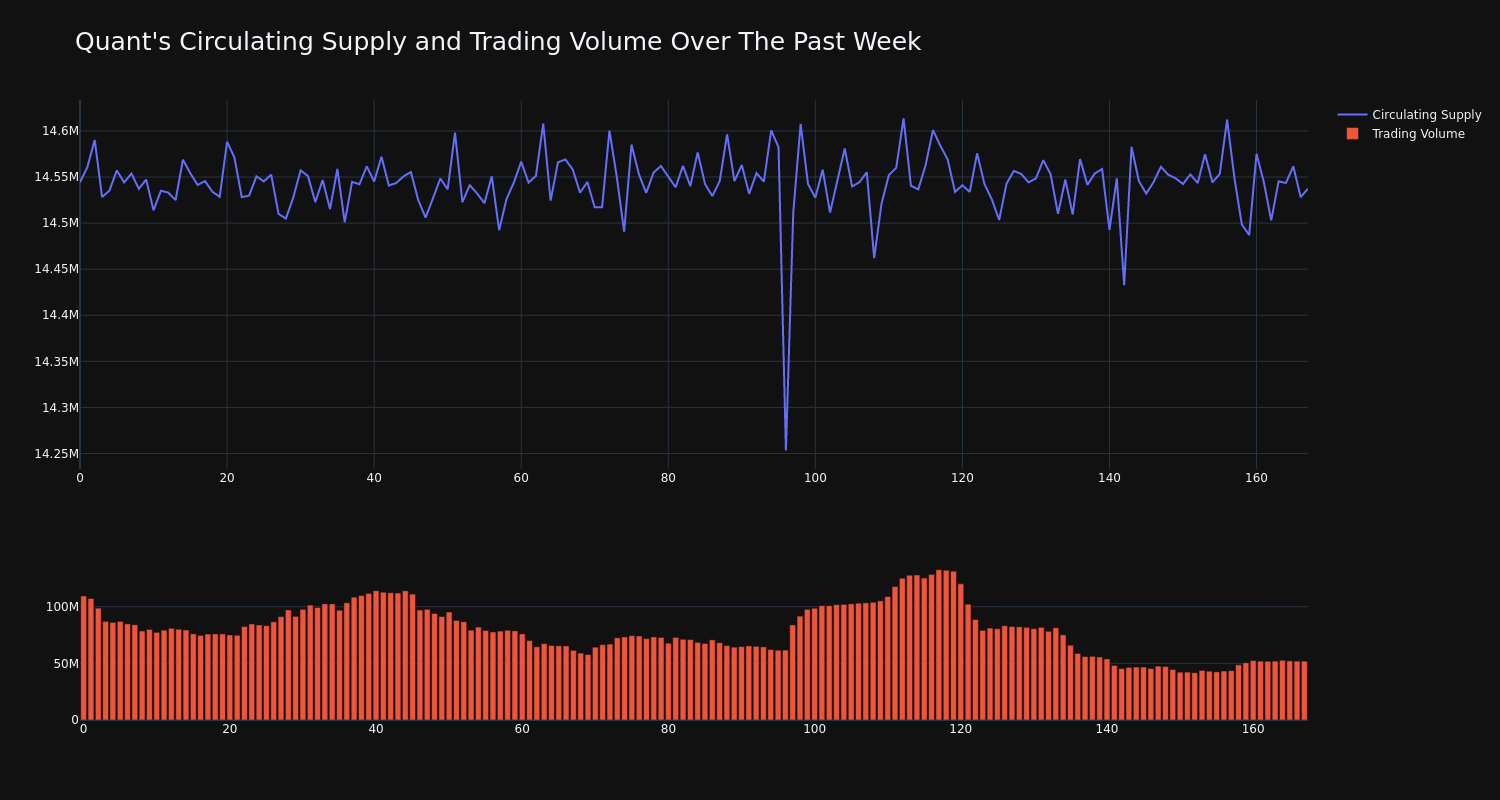
Task: Click the blue Circulating Supply legend line
Action: (1352, 115)
